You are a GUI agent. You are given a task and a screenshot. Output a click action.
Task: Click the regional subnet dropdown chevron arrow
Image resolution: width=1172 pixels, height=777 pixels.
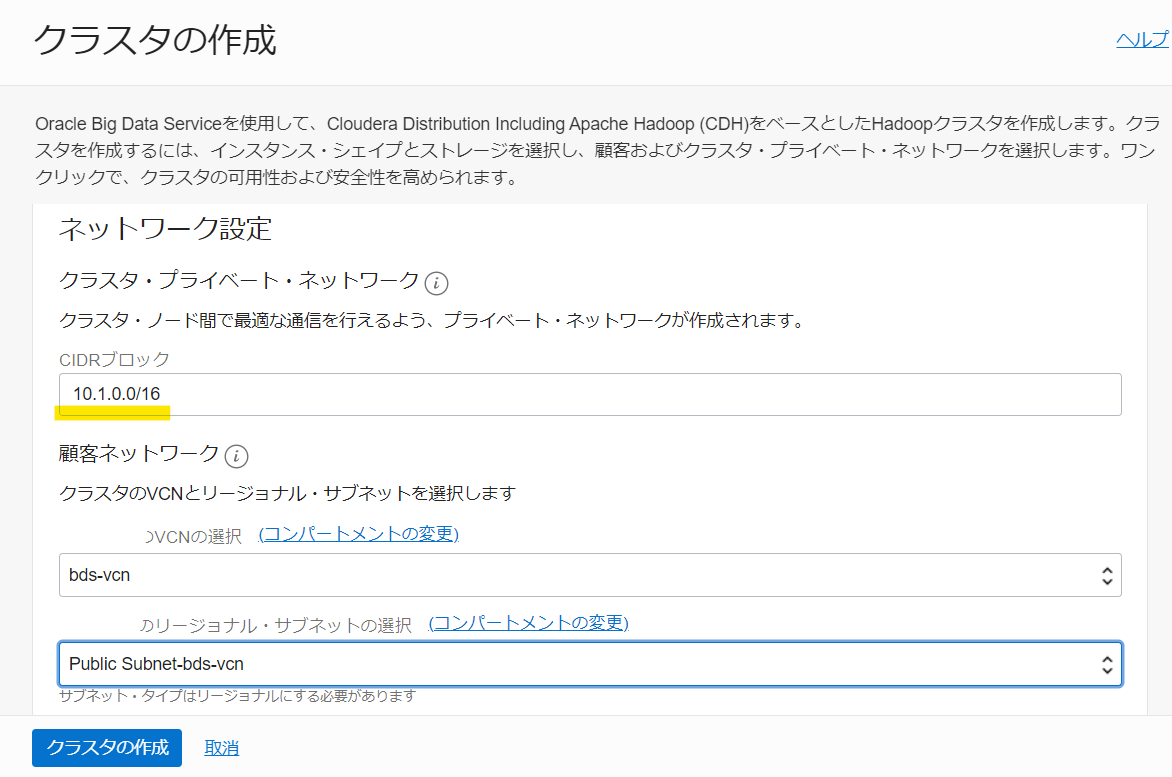click(x=1107, y=663)
